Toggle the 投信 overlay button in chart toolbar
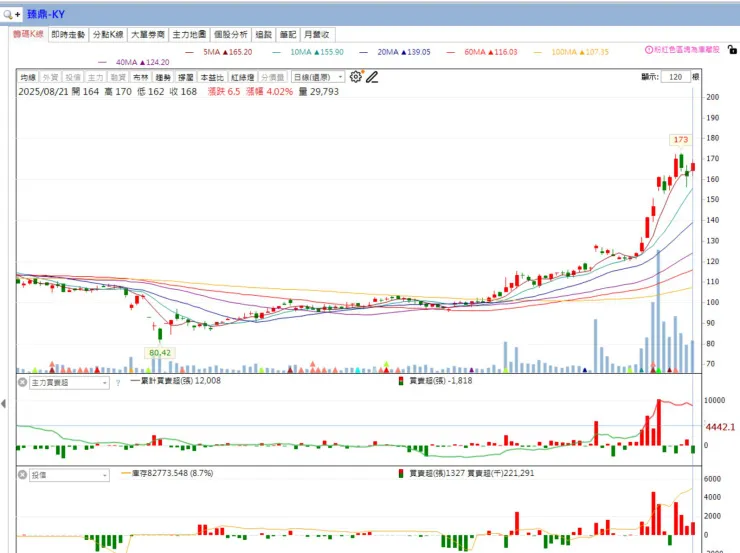Screen dimensions: 740x553 click(x=73, y=77)
